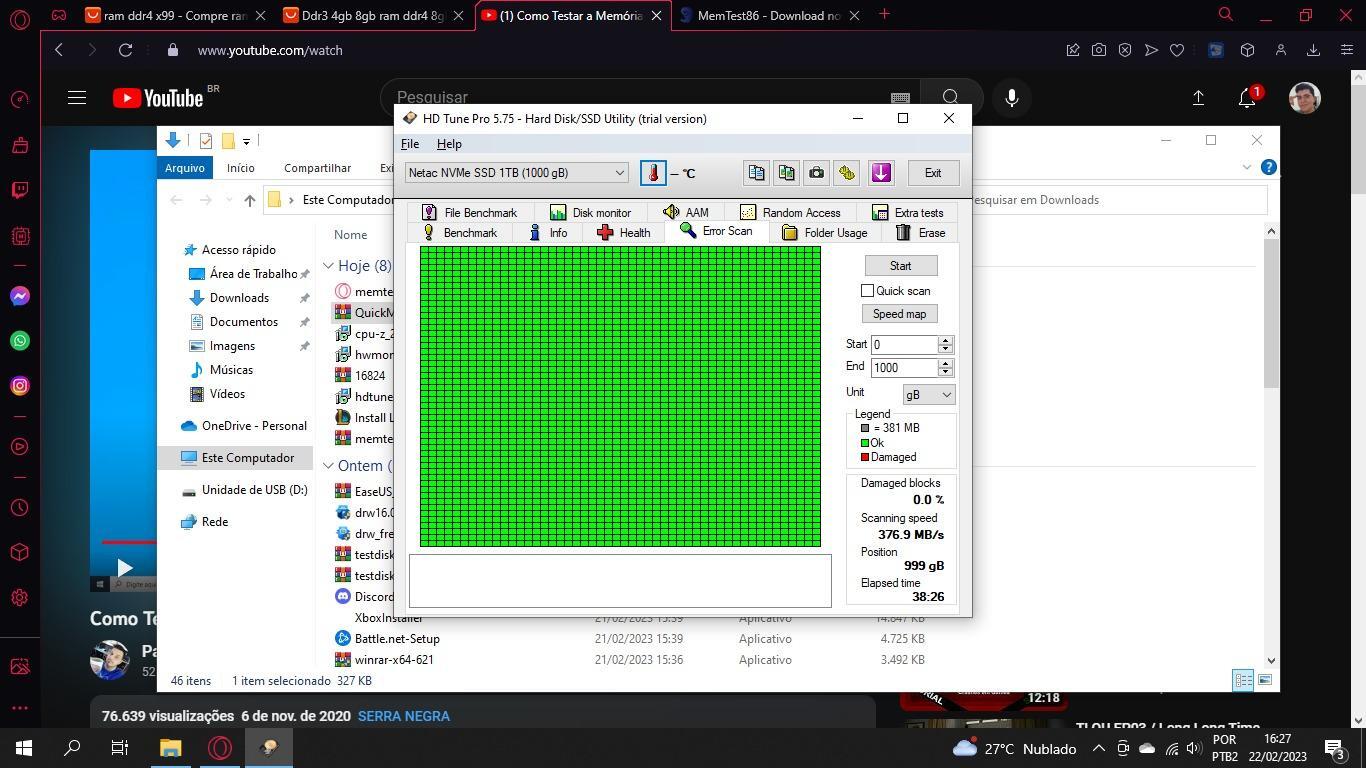Open Instagram in Opera sidebar

[x=20, y=385]
